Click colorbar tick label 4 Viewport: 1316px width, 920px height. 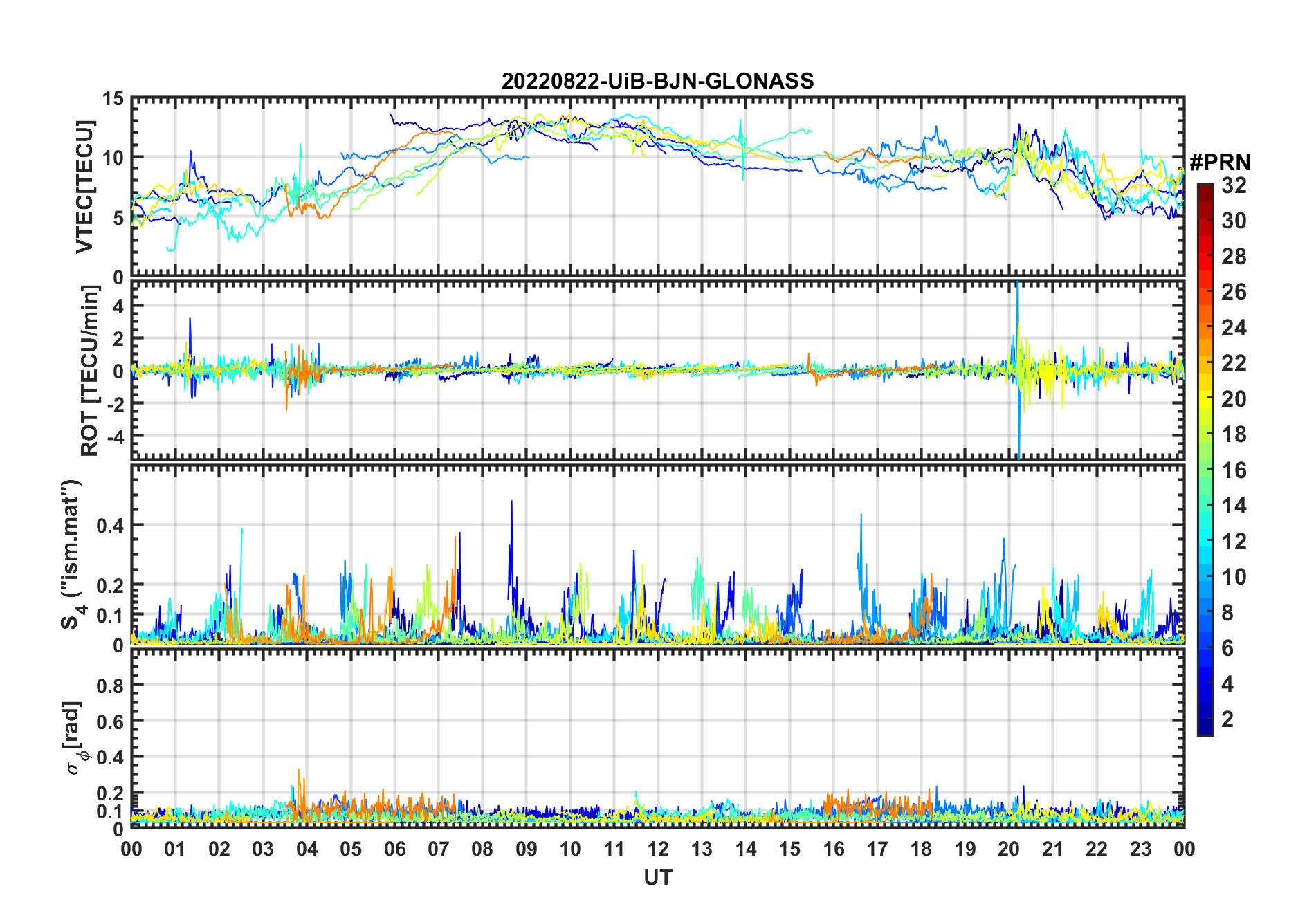tap(1227, 684)
